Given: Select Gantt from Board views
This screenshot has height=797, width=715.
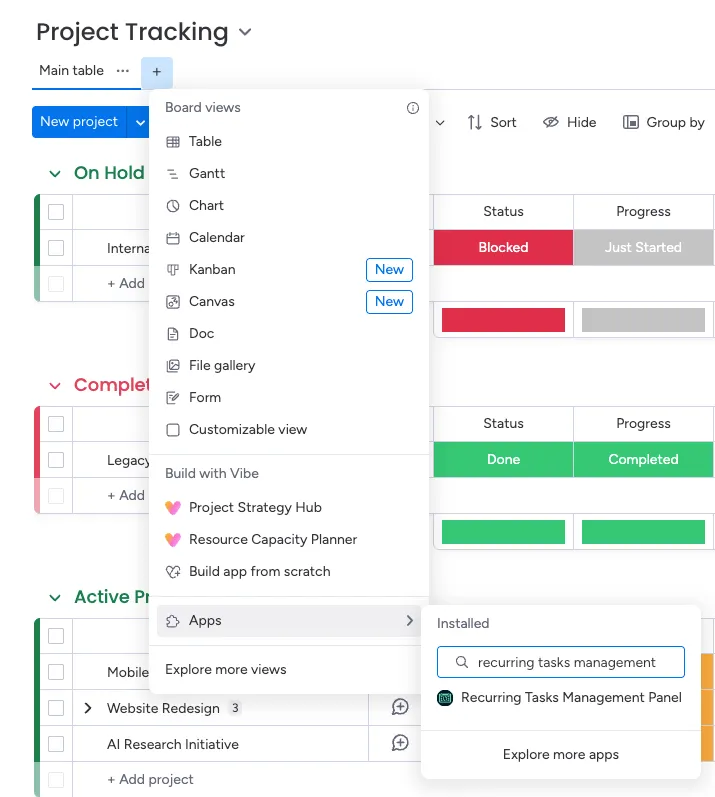Looking at the screenshot, I should [289, 174].
